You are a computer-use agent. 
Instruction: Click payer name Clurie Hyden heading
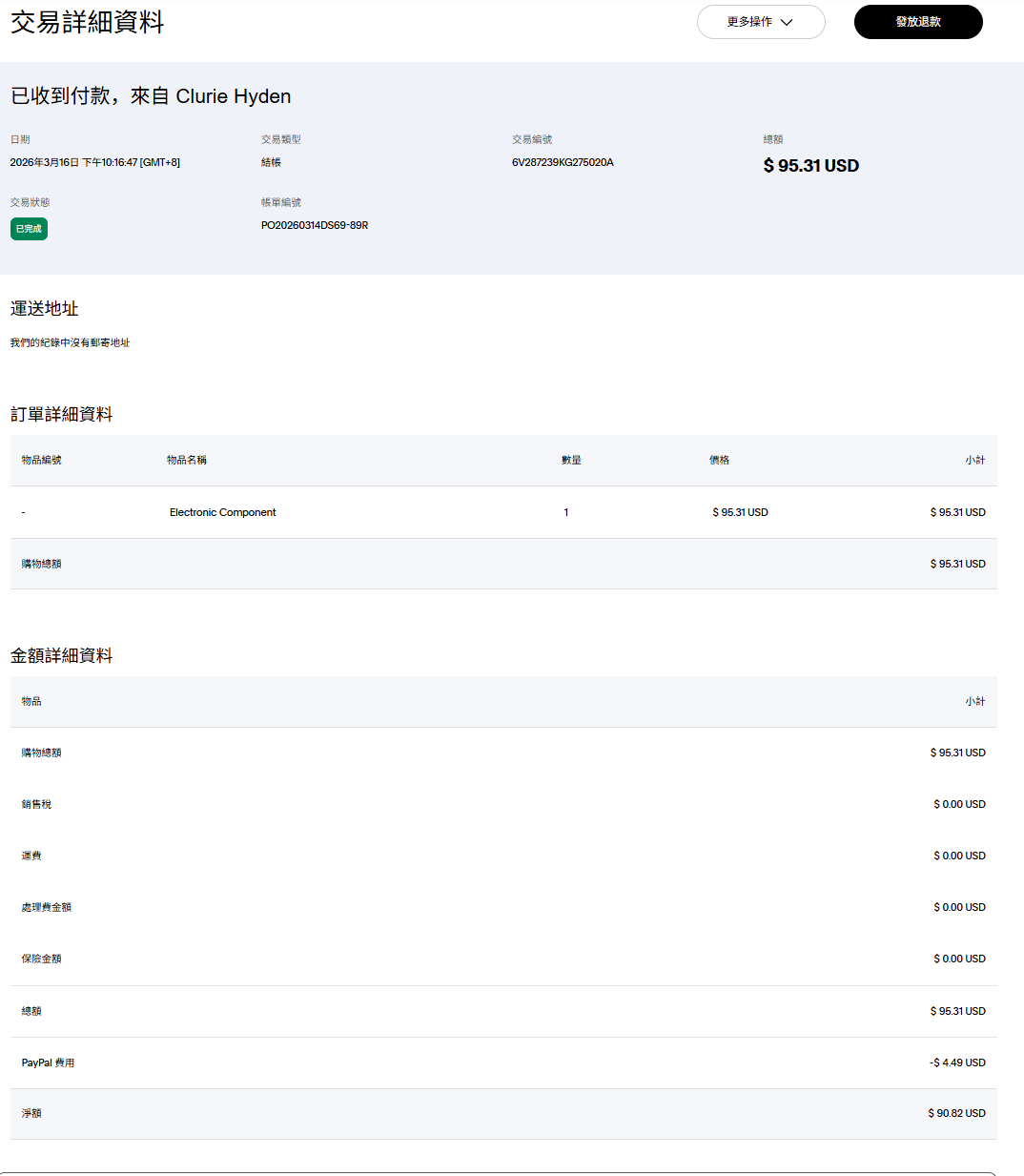point(234,96)
